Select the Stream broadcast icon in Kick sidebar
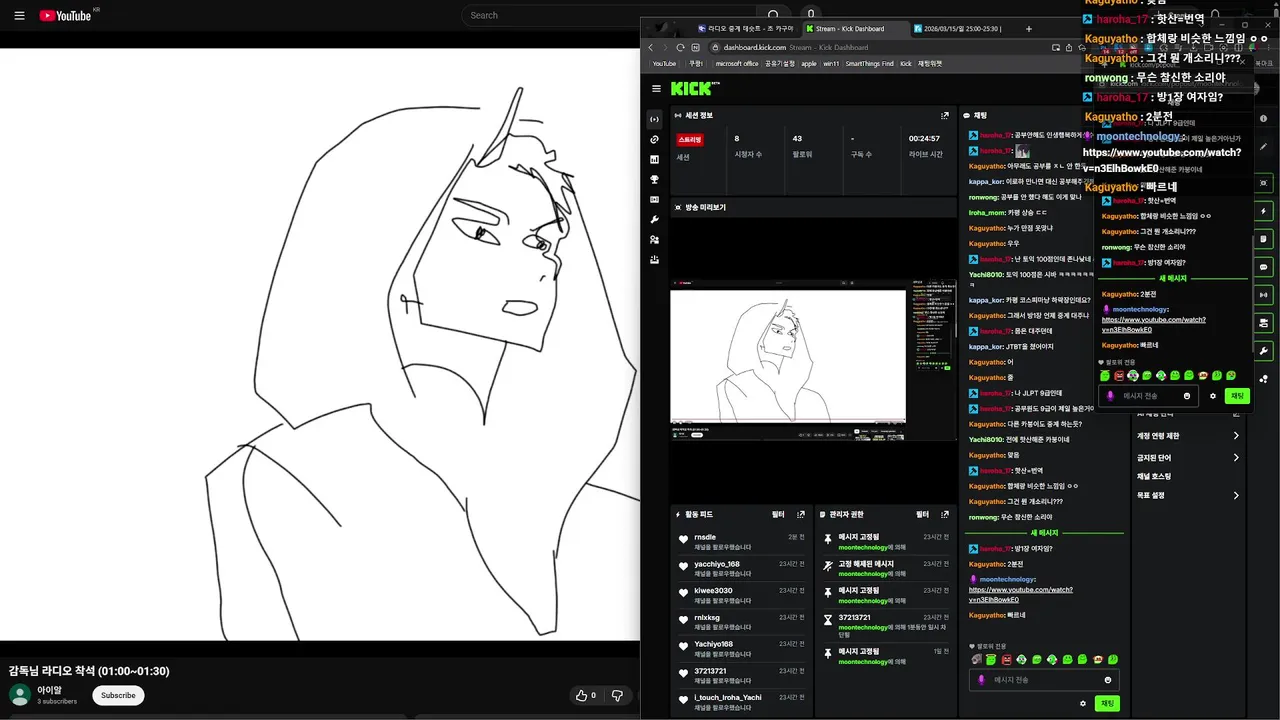 (x=654, y=118)
